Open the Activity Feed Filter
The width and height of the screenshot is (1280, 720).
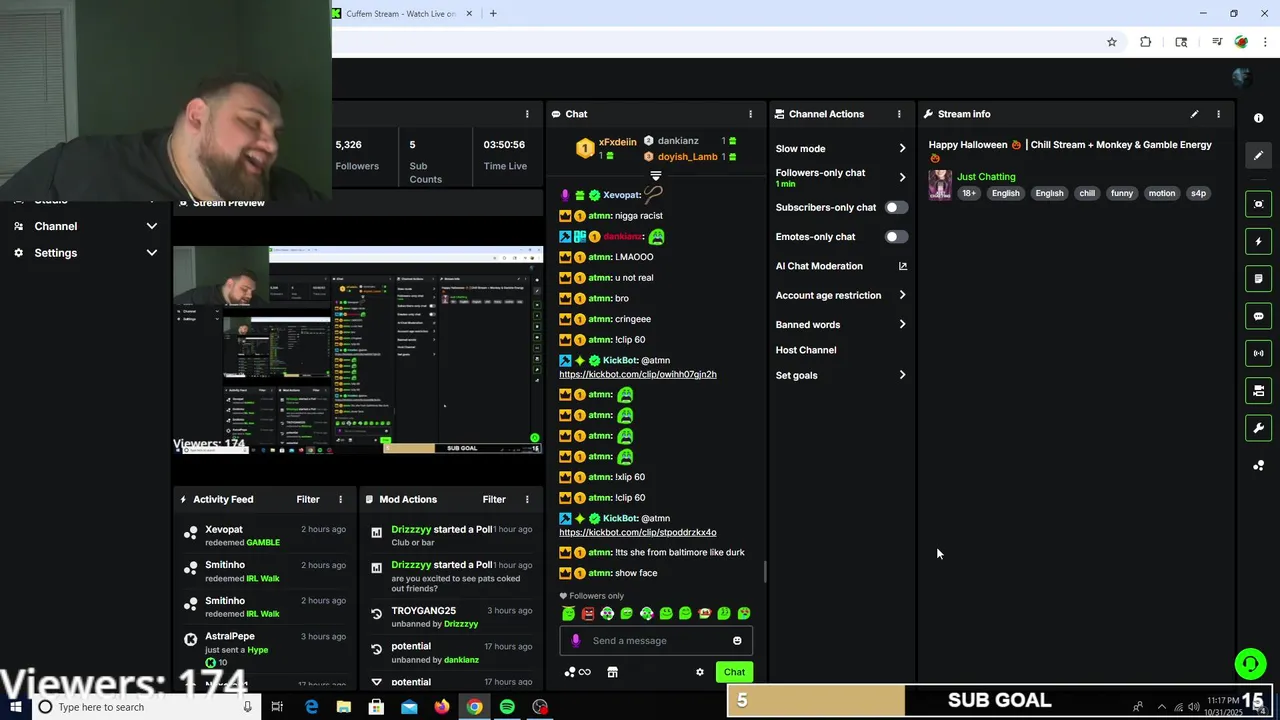pyautogui.click(x=308, y=499)
